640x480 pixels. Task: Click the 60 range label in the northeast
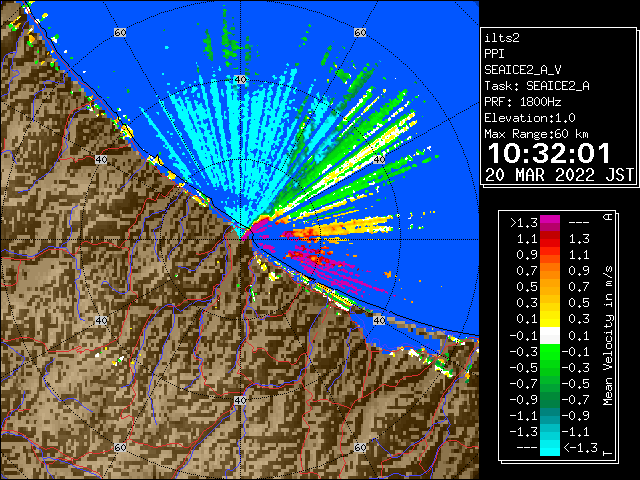tap(360, 32)
